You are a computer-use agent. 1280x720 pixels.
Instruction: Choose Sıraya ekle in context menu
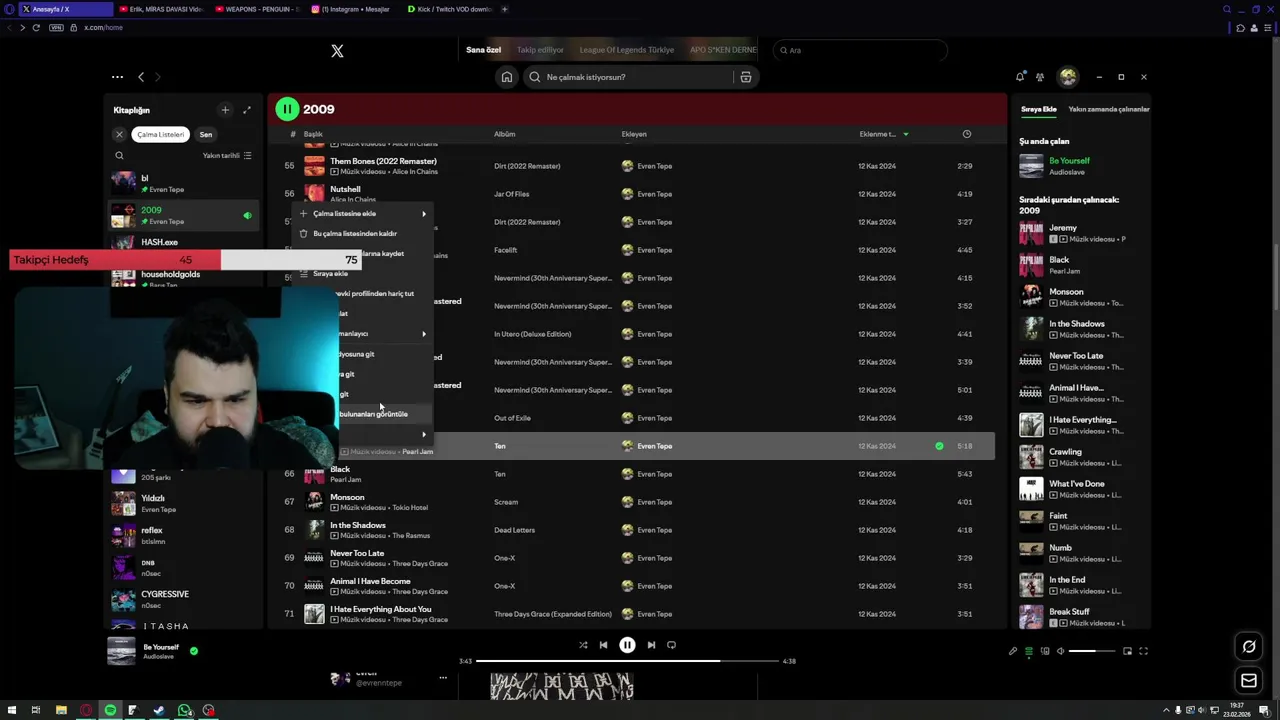pyautogui.click(x=362, y=273)
